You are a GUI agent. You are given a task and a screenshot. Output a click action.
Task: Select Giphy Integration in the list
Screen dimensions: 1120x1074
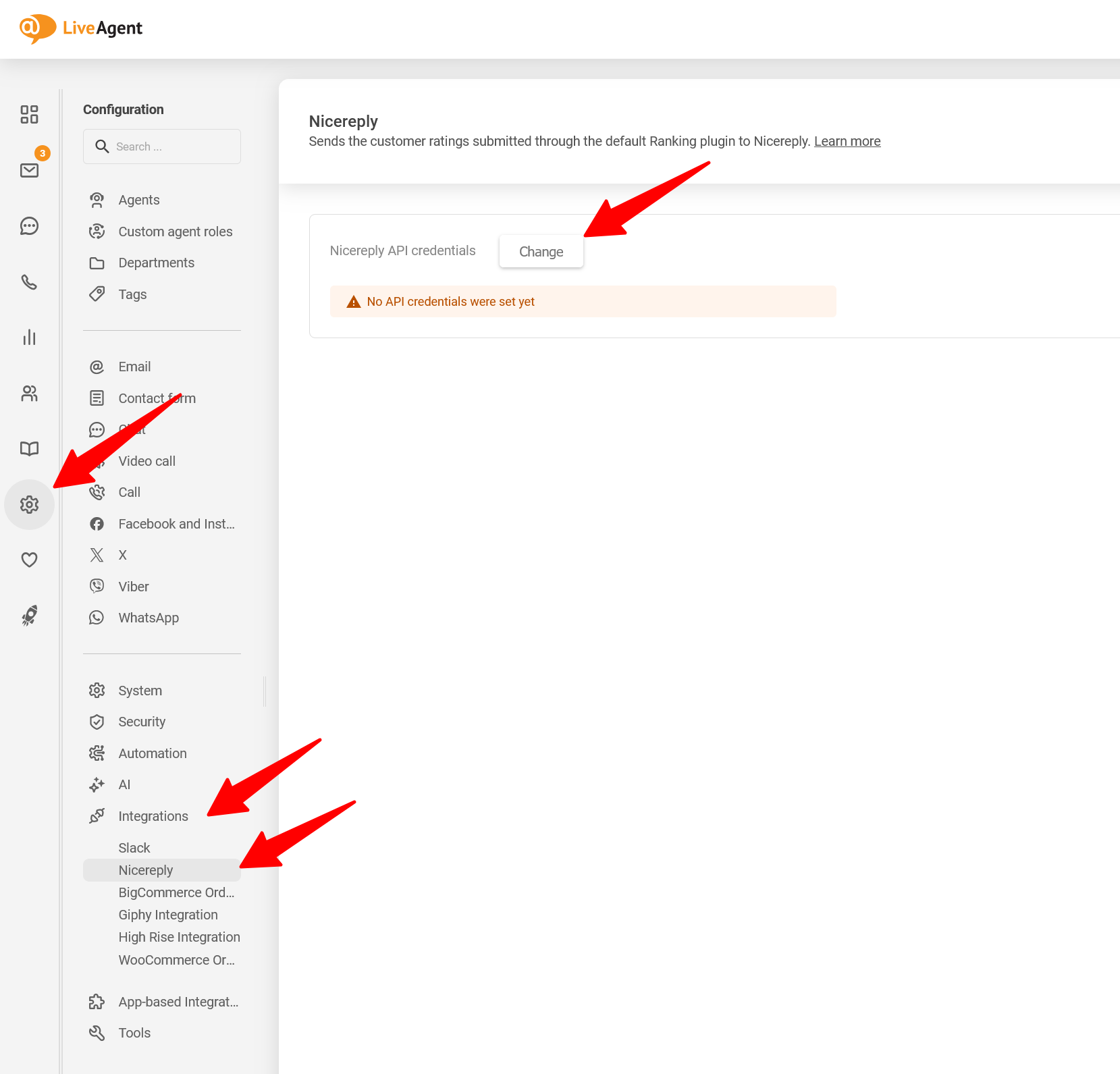point(168,915)
